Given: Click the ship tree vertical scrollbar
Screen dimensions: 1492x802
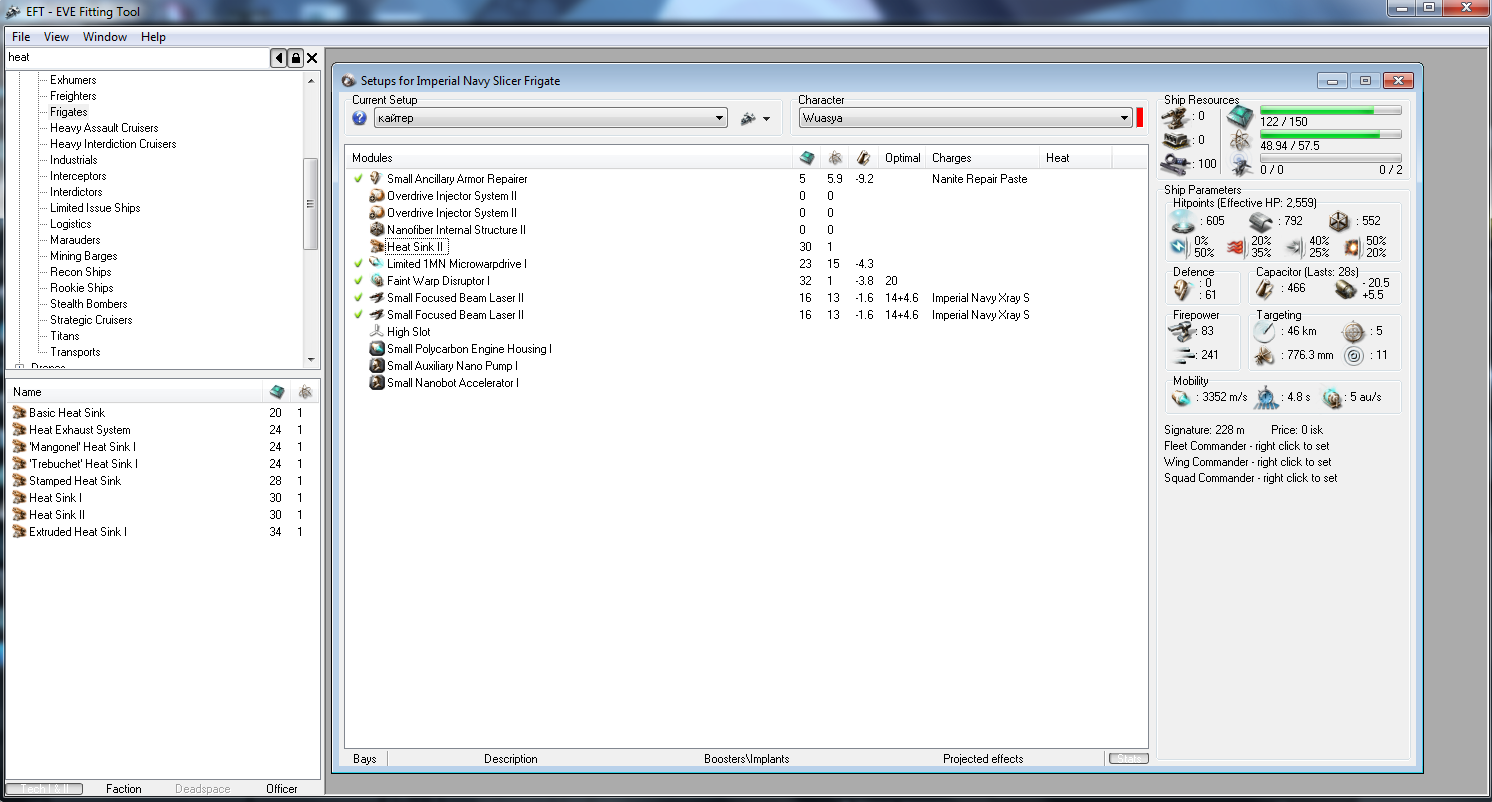Looking at the screenshot, I should 311,219.
